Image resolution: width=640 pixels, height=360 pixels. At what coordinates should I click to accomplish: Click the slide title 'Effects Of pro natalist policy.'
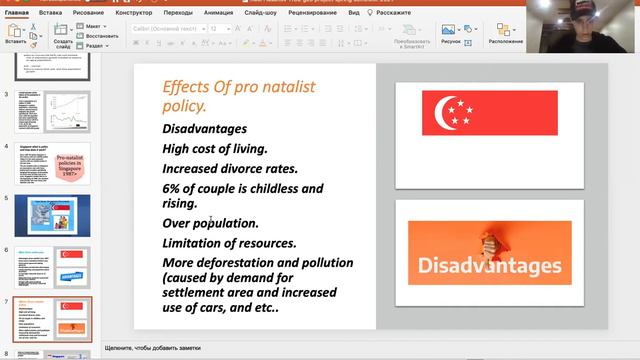tap(239, 96)
